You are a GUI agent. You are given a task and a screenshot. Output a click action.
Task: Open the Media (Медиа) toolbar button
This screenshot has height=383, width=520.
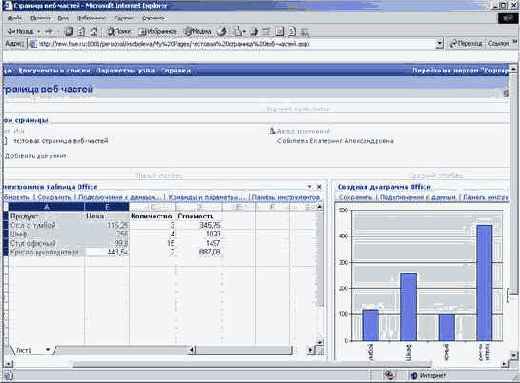(x=198, y=31)
